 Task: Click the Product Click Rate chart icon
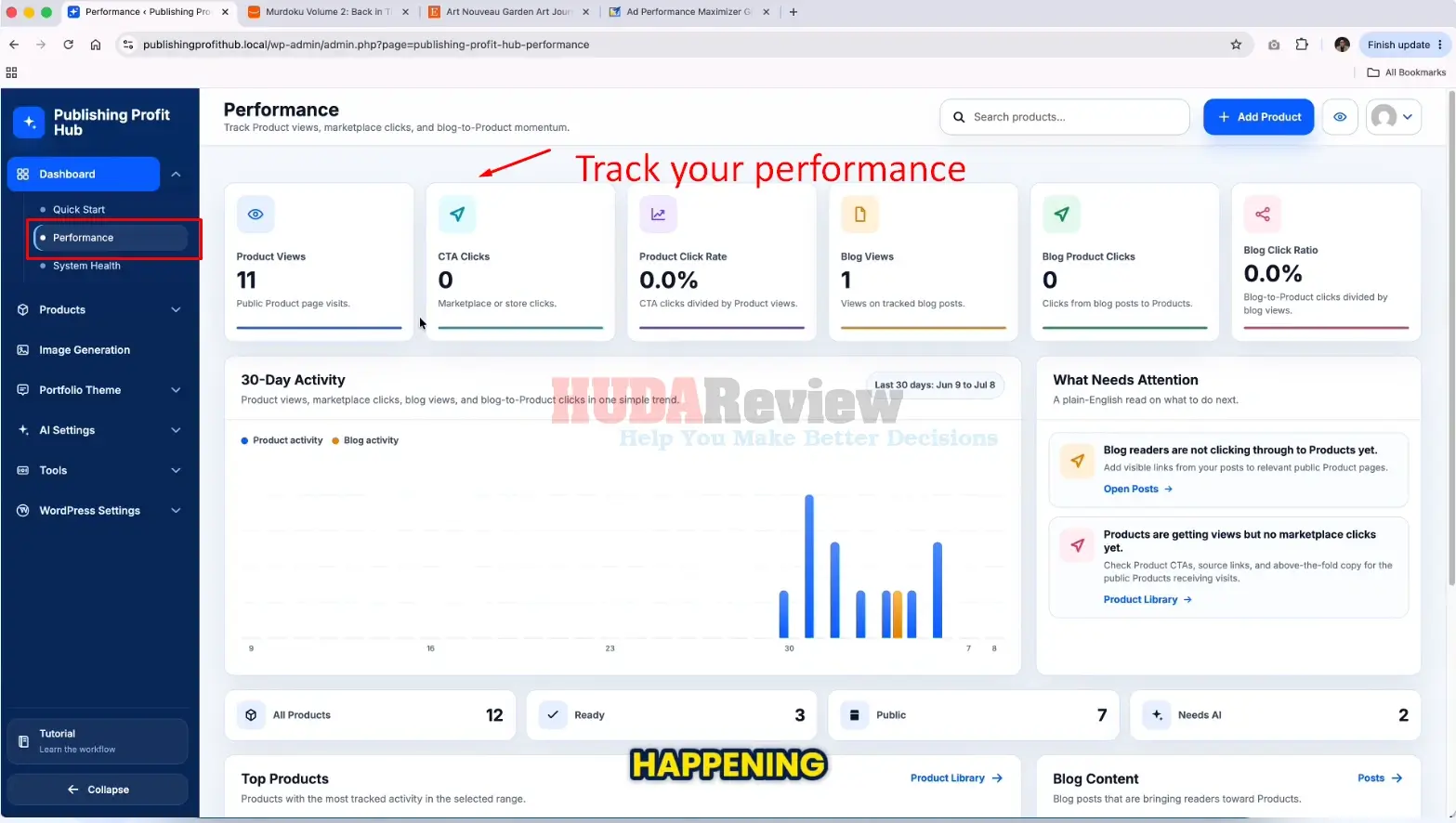click(x=658, y=215)
